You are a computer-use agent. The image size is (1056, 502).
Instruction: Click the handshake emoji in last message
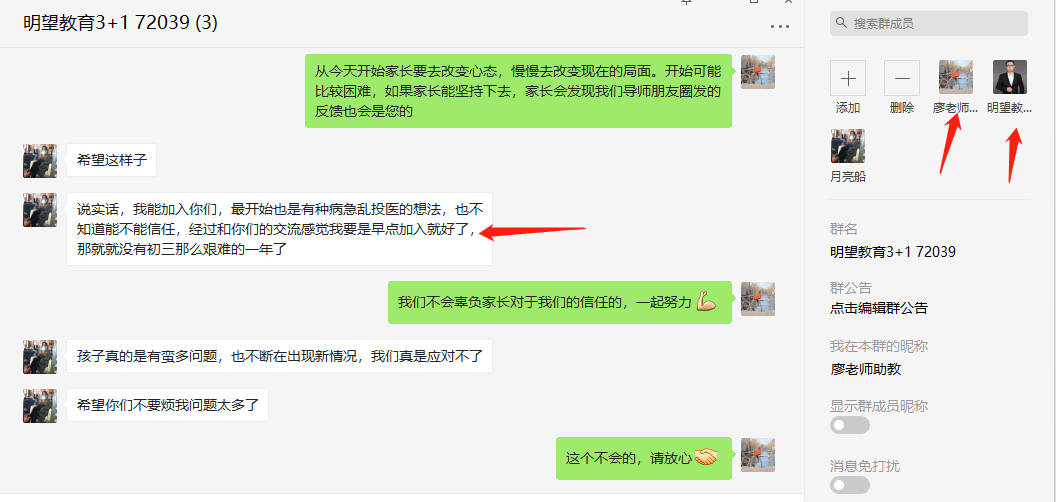point(705,458)
